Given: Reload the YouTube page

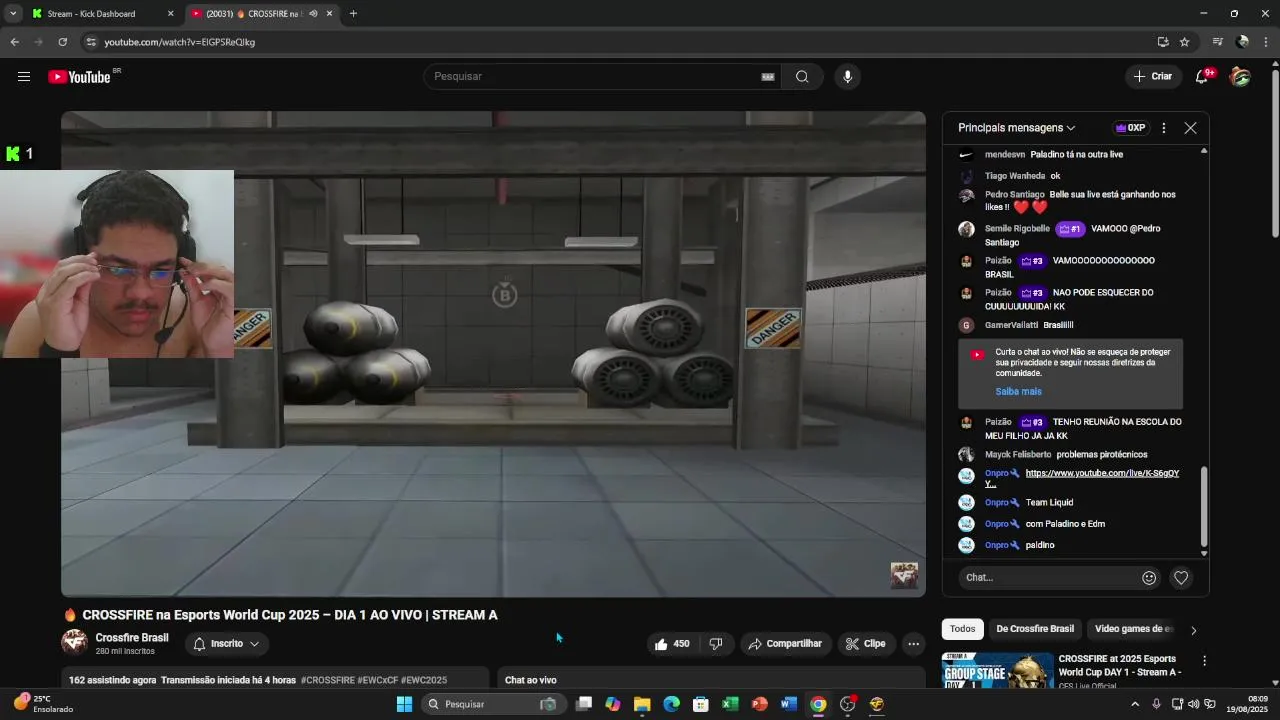Looking at the screenshot, I should click(x=62, y=42).
